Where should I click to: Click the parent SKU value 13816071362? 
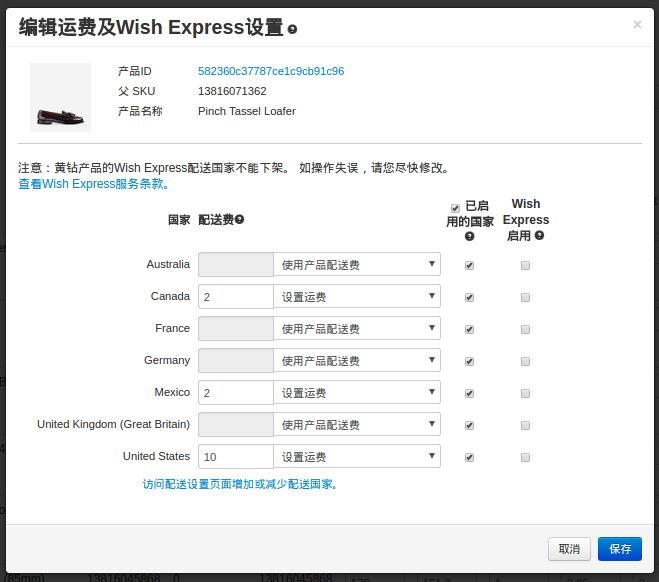click(x=232, y=91)
